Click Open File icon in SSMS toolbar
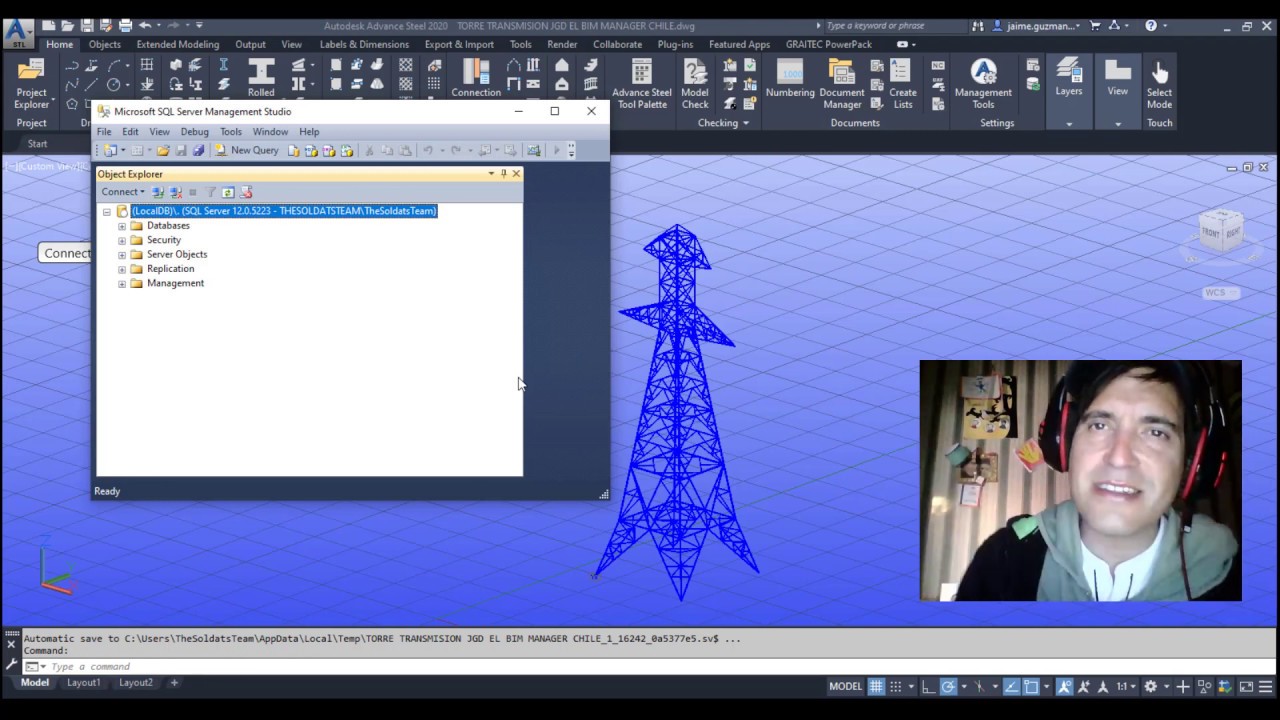Viewport: 1280px width, 720px height. pos(163,150)
